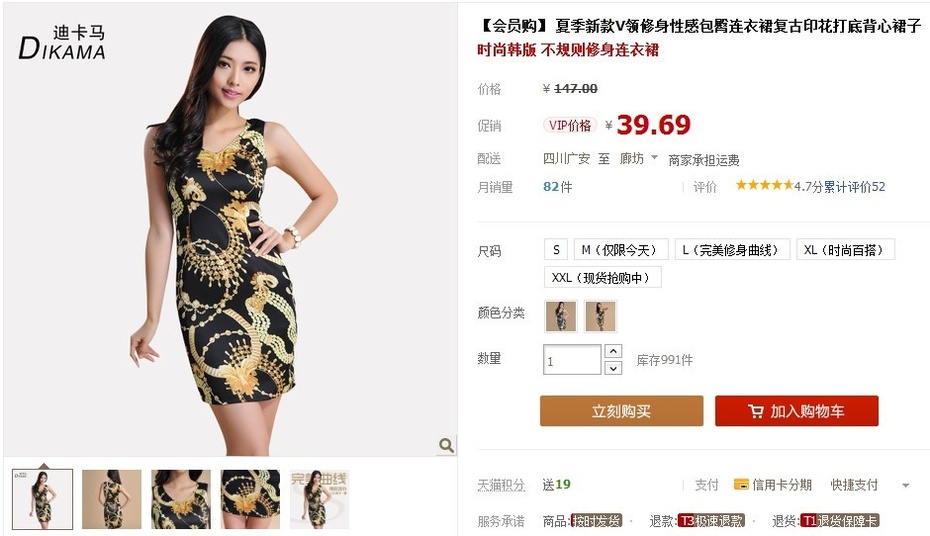
Task: Choose size L（完美修身曲线）
Action: coord(732,250)
